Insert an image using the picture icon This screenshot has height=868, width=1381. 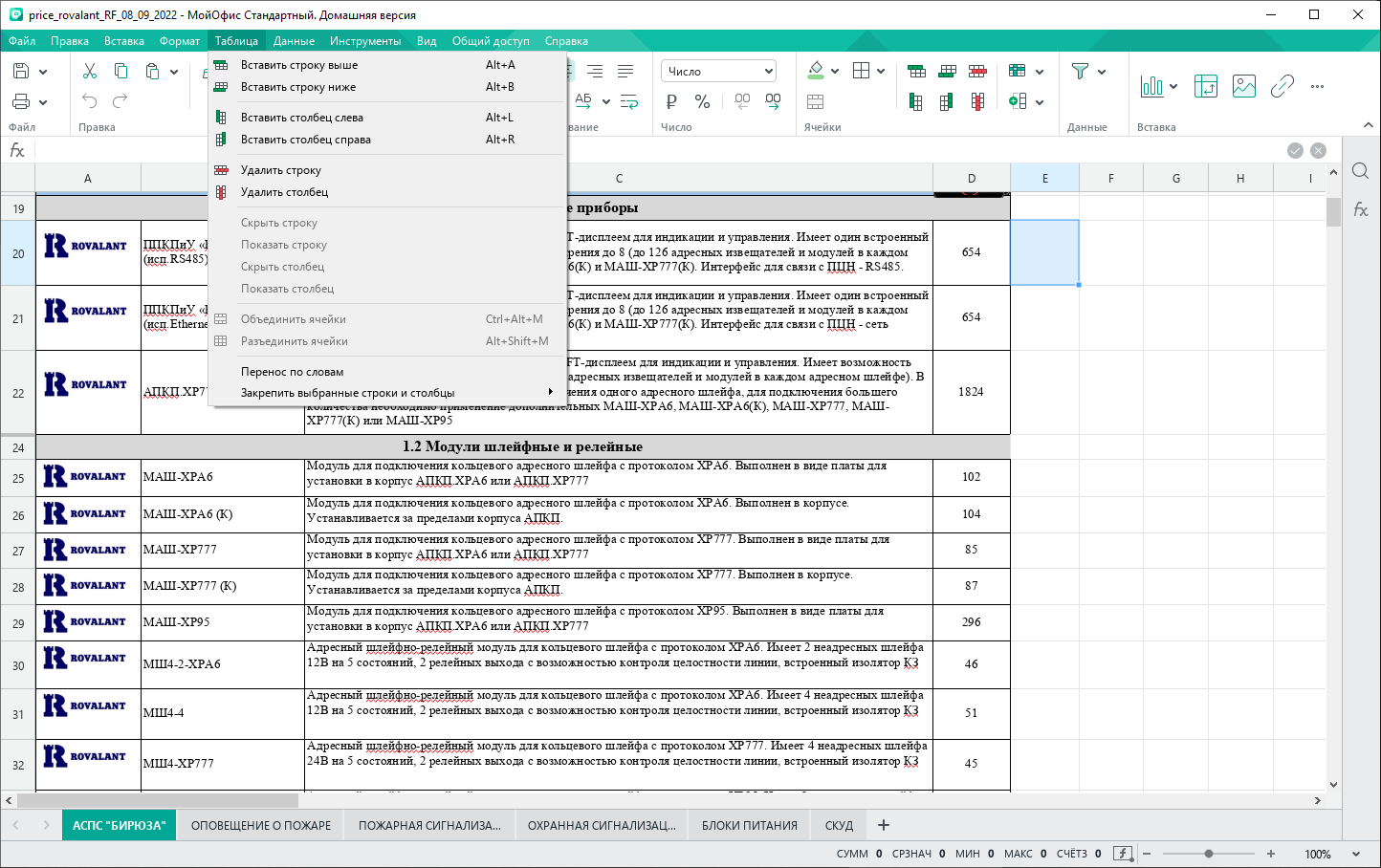click(x=1243, y=86)
